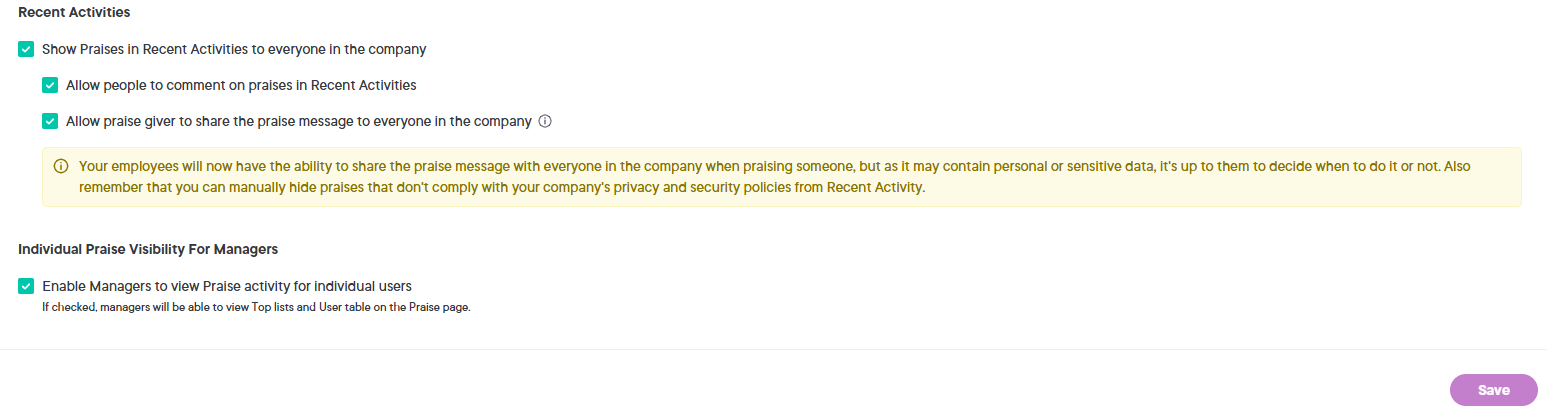Click the info icon beside the share praise option
The width and height of the screenshot is (1547, 418).
click(x=545, y=121)
